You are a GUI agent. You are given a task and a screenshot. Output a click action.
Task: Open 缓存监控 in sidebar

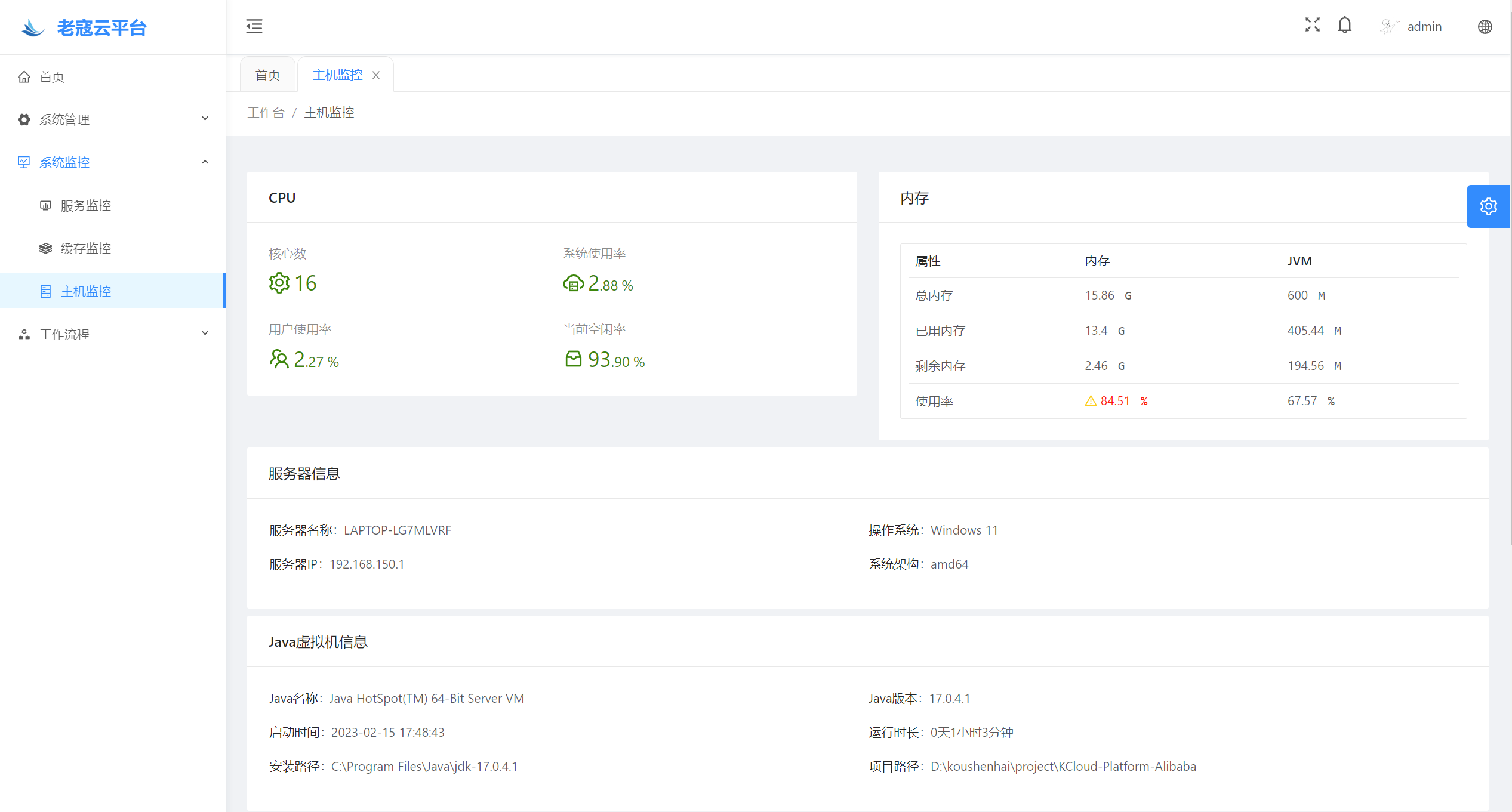(x=85, y=248)
